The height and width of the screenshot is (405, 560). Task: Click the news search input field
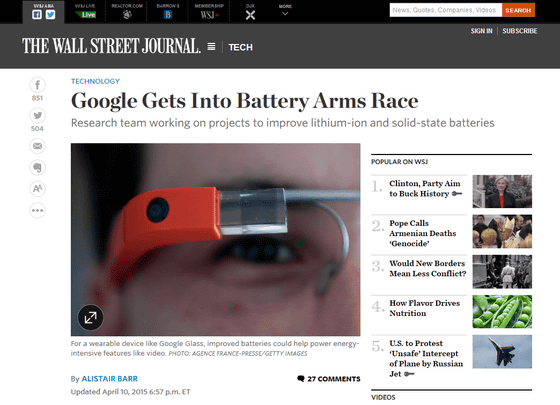click(x=446, y=10)
